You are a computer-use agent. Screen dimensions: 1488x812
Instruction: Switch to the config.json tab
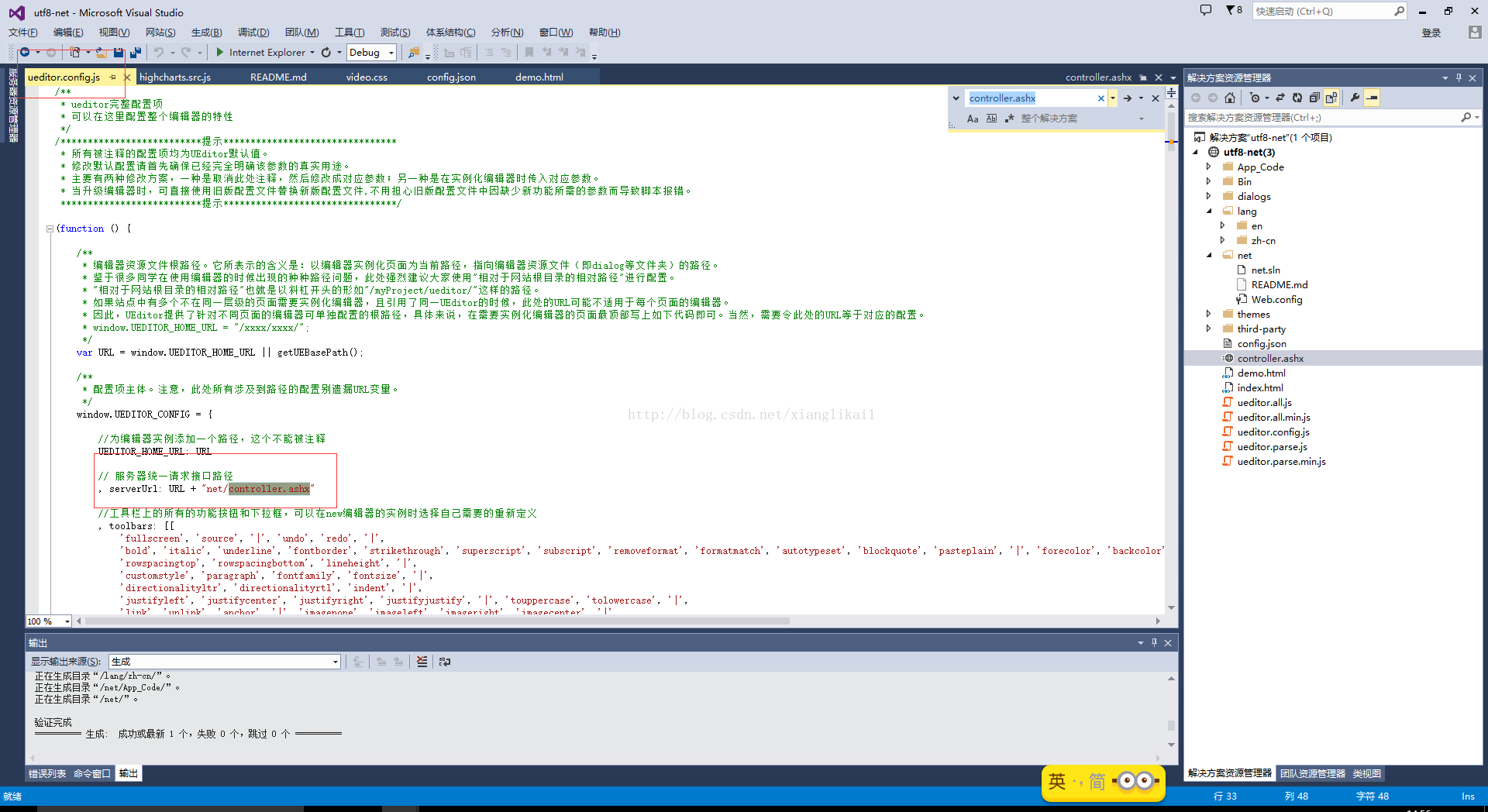point(451,77)
